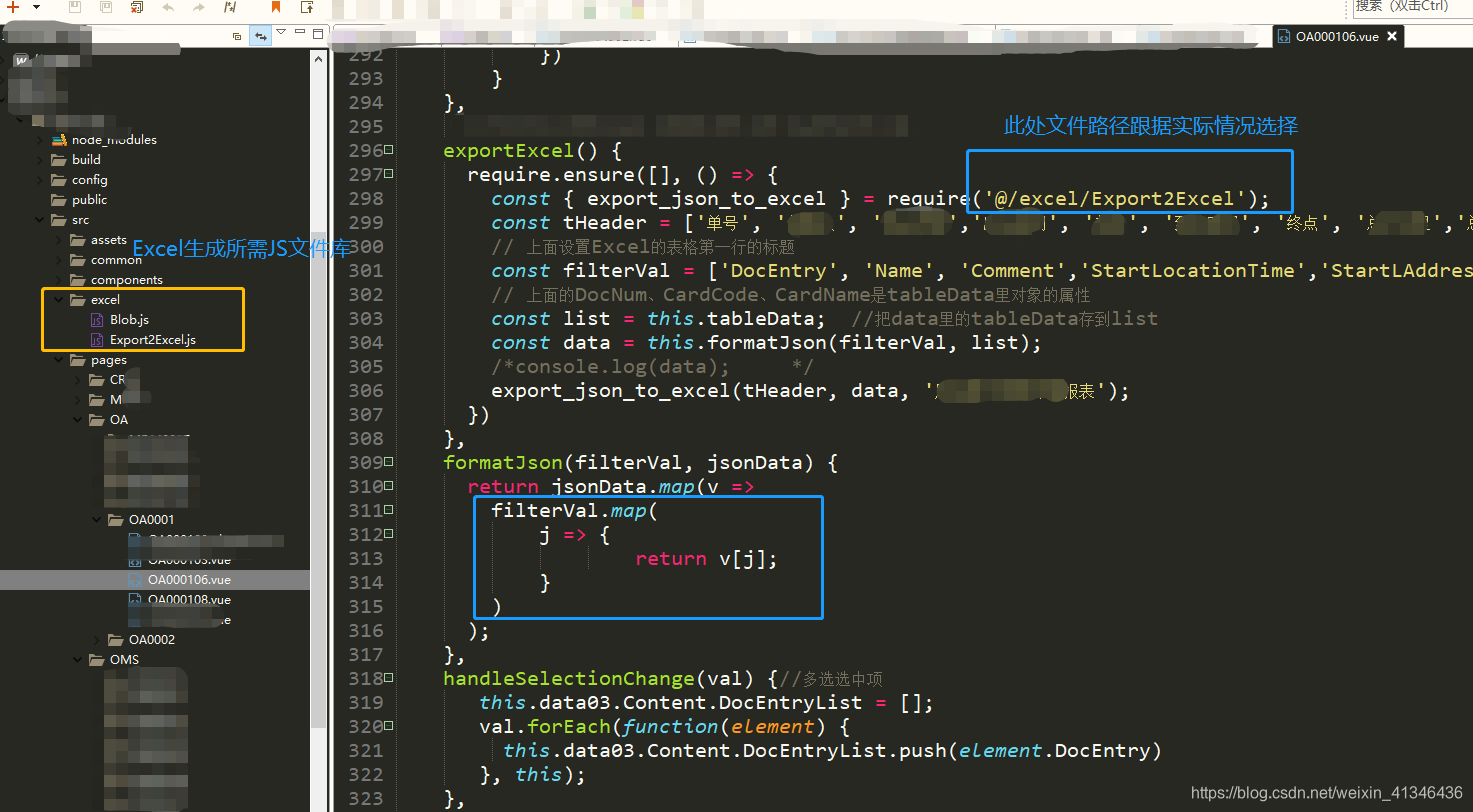Expand the OA0002 folder arrow
The image size is (1473, 812).
(x=97, y=640)
